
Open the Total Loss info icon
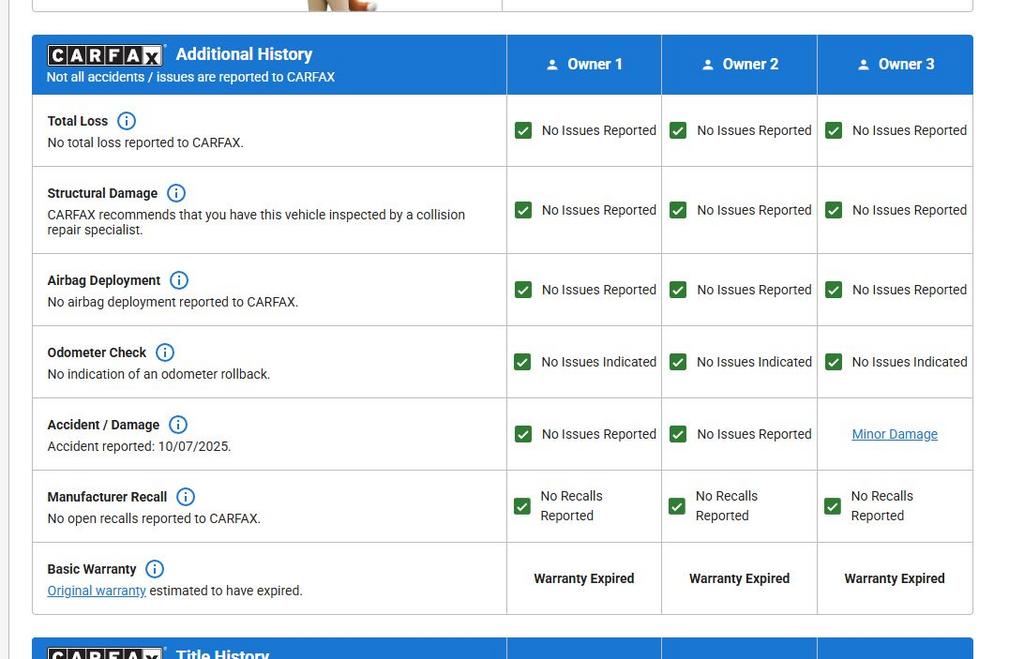coord(126,121)
